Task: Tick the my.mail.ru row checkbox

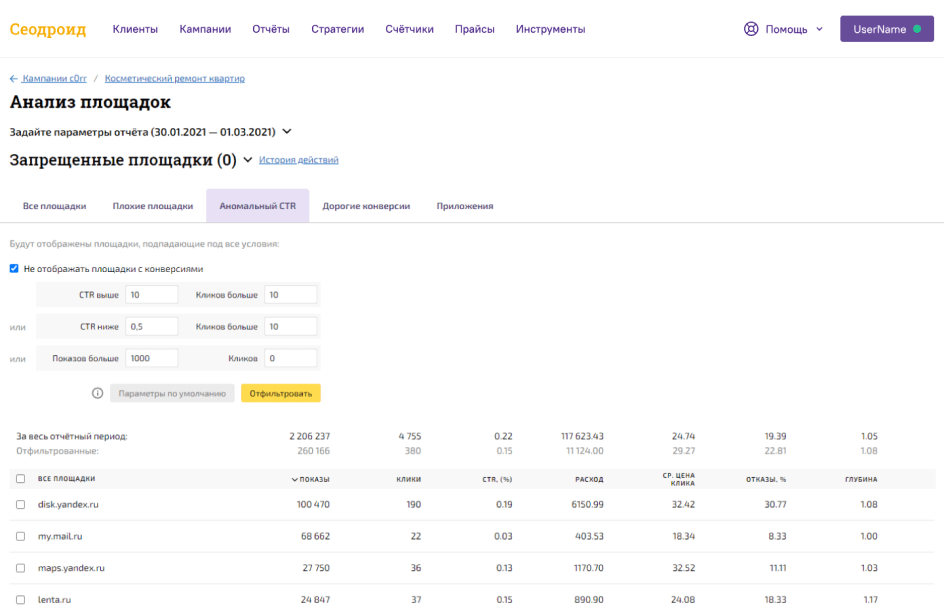Action: click(x=21, y=536)
